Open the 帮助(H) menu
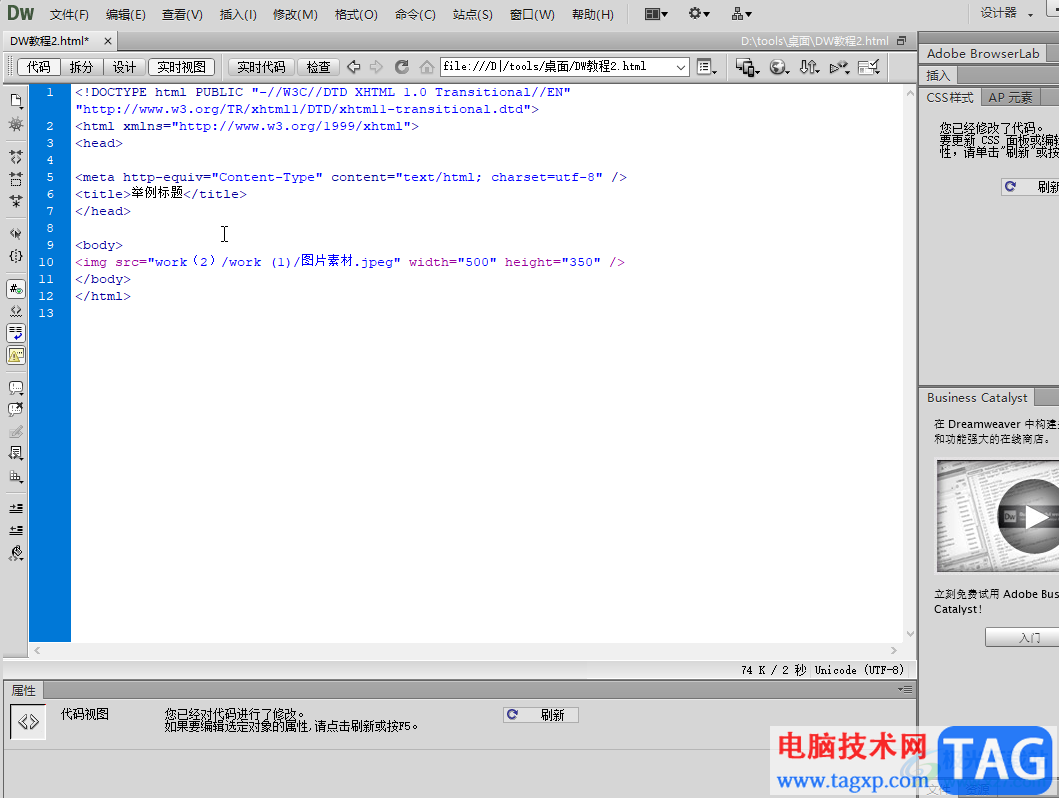This screenshot has height=798, width=1059. pyautogui.click(x=593, y=14)
